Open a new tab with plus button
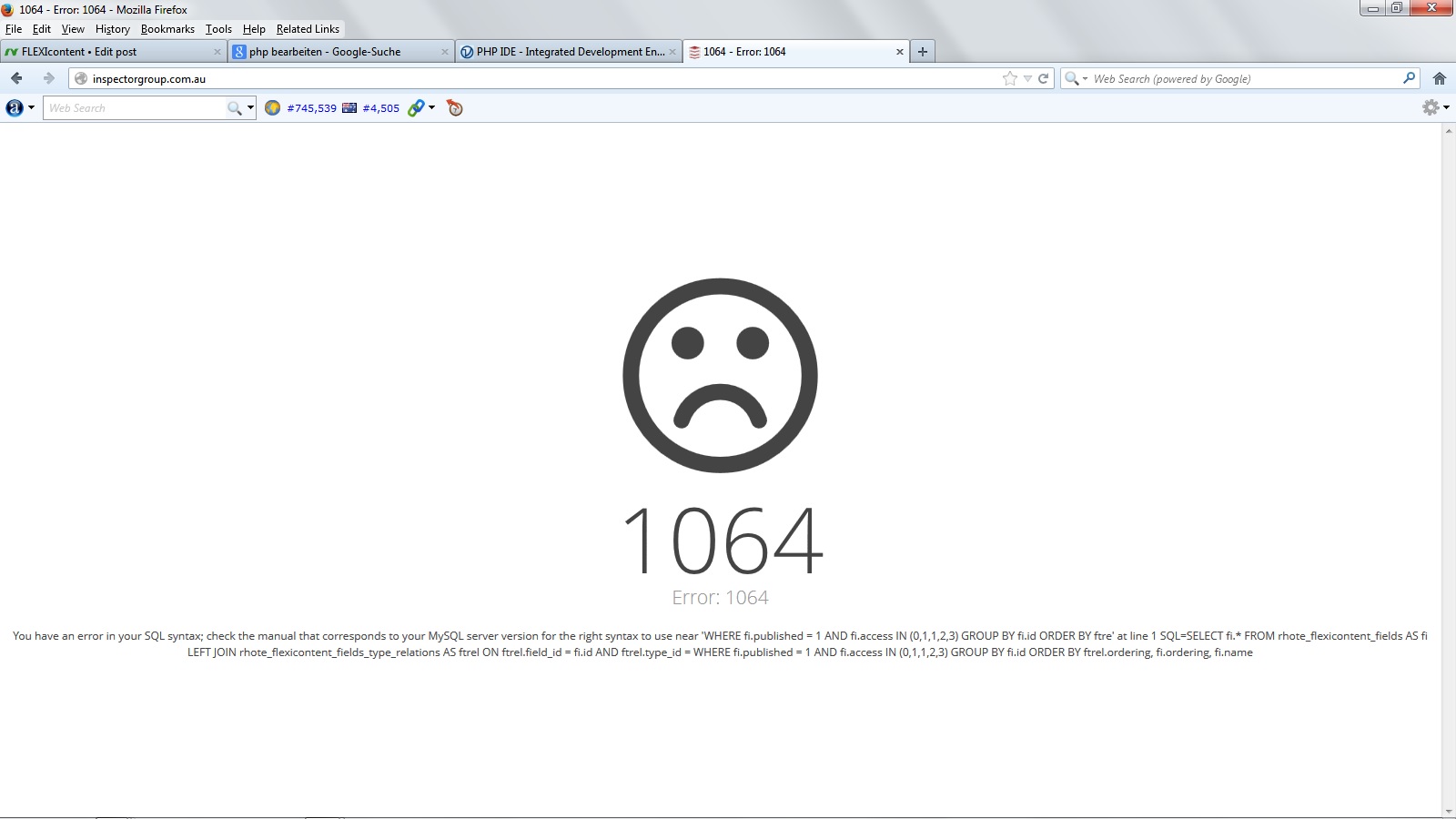 coord(923,52)
